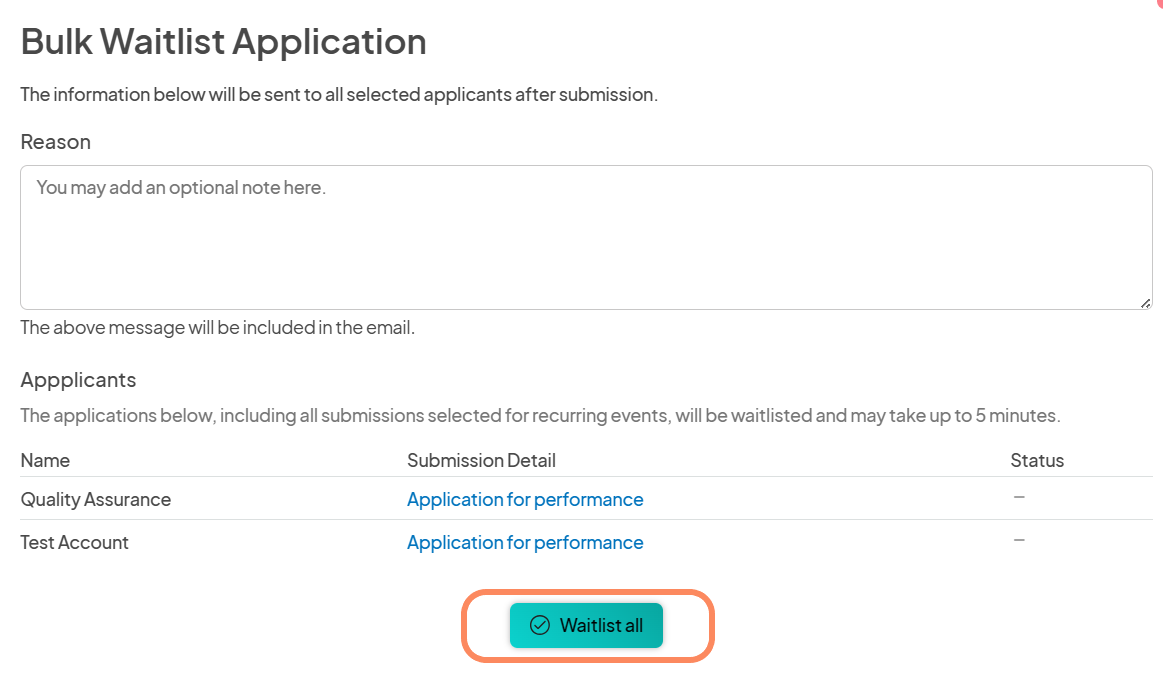Click the Test Account name cell

click(x=74, y=542)
